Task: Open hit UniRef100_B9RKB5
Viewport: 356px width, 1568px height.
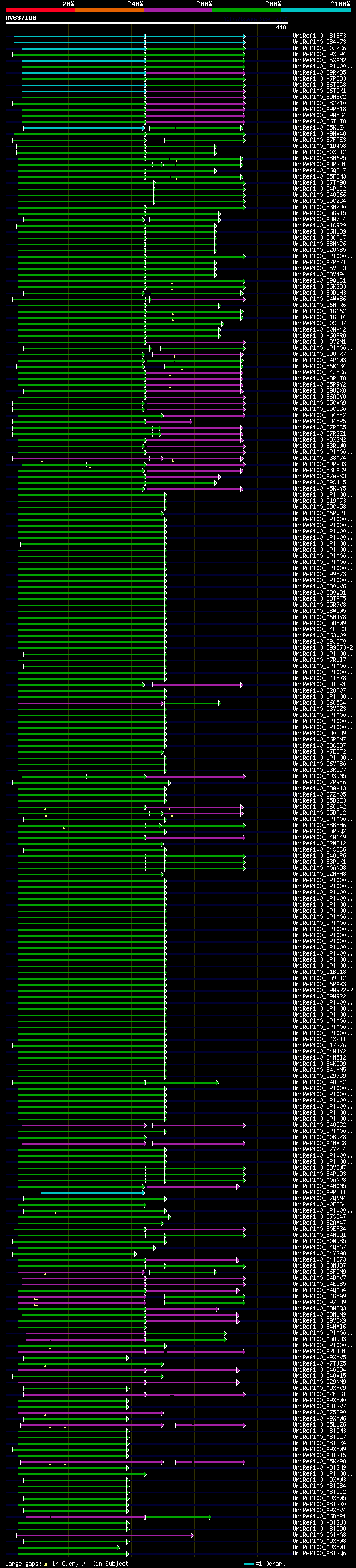Action: 319,72
